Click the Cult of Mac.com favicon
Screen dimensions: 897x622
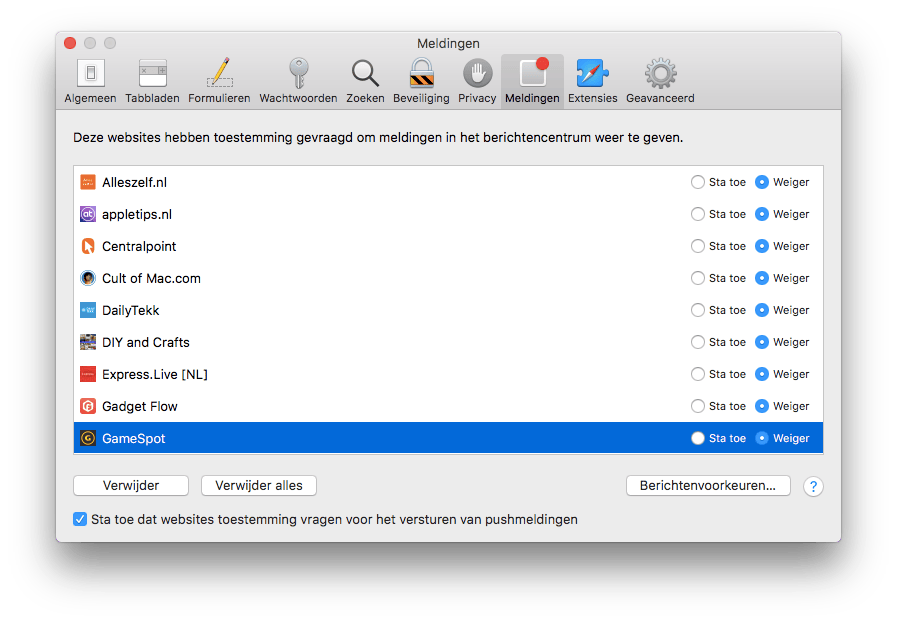pyautogui.click(x=88, y=278)
